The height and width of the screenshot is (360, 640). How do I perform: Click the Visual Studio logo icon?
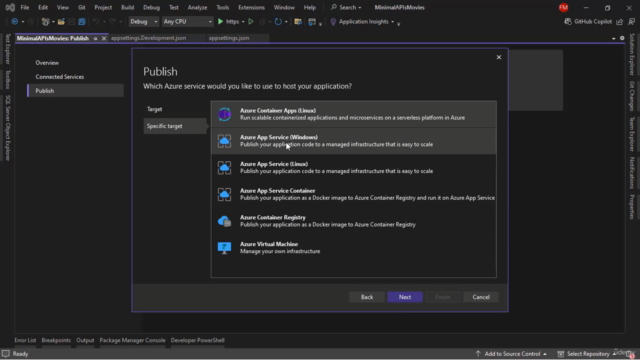10,7
